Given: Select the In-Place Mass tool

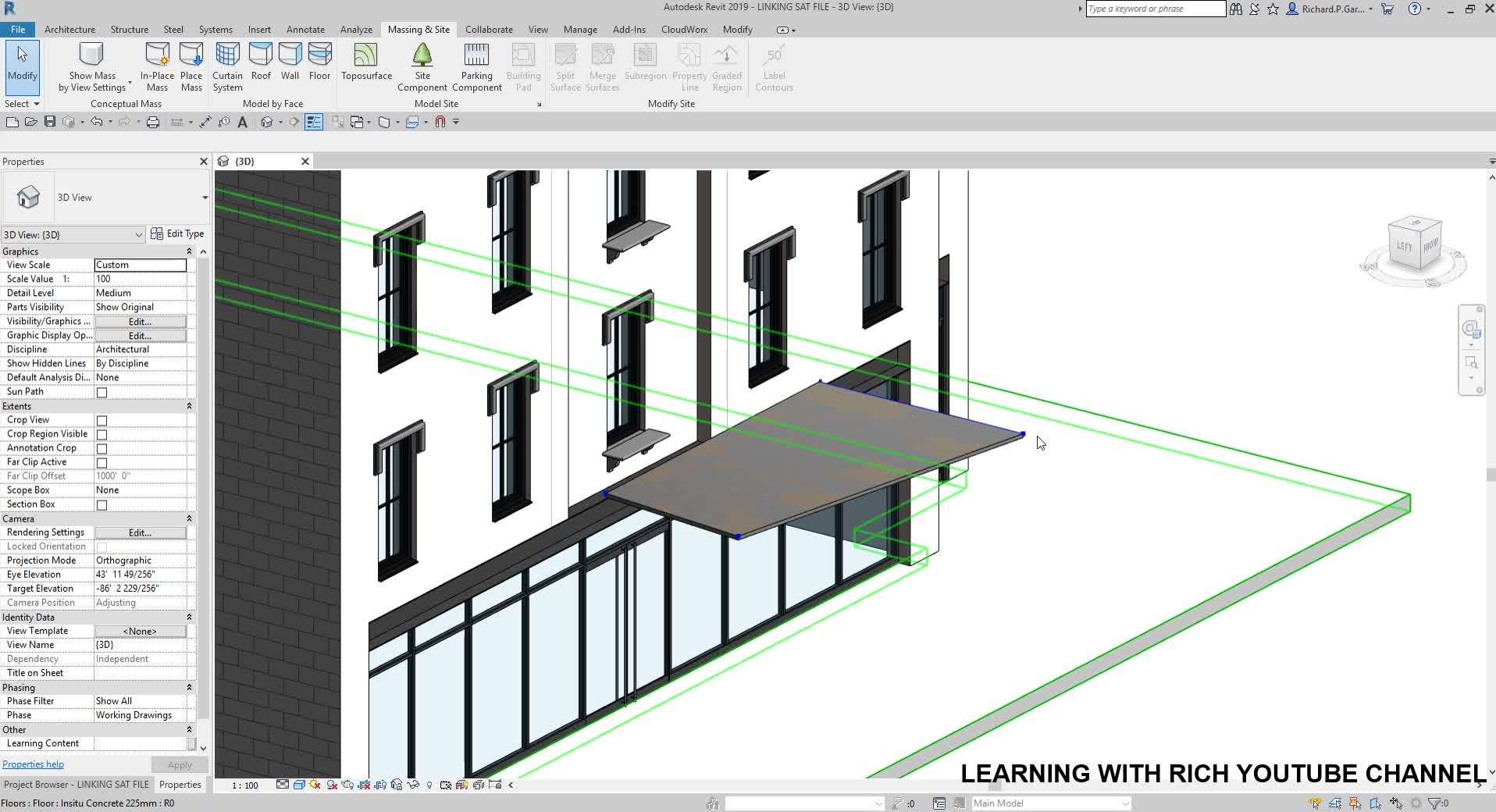Looking at the screenshot, I should pyautogui.click(x=157, y=67).
